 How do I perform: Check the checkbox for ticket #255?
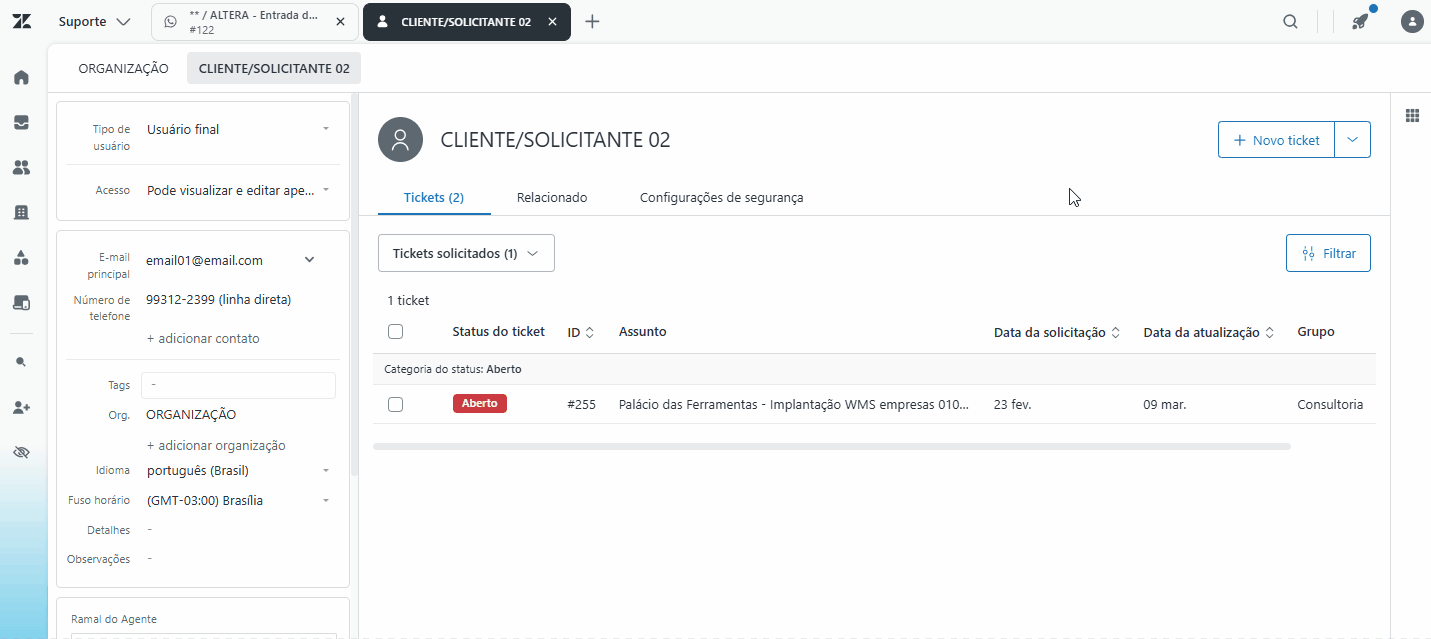point(395,404)
